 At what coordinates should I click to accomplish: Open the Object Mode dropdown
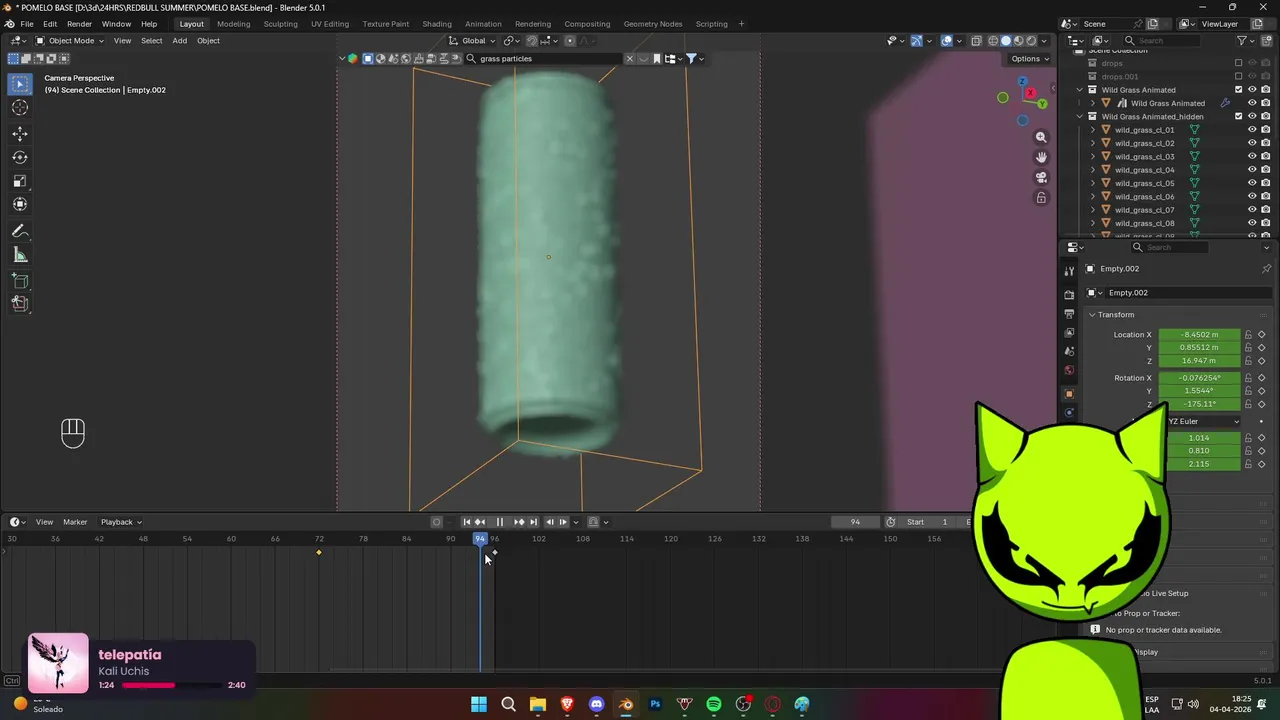[x=70, y=41]
